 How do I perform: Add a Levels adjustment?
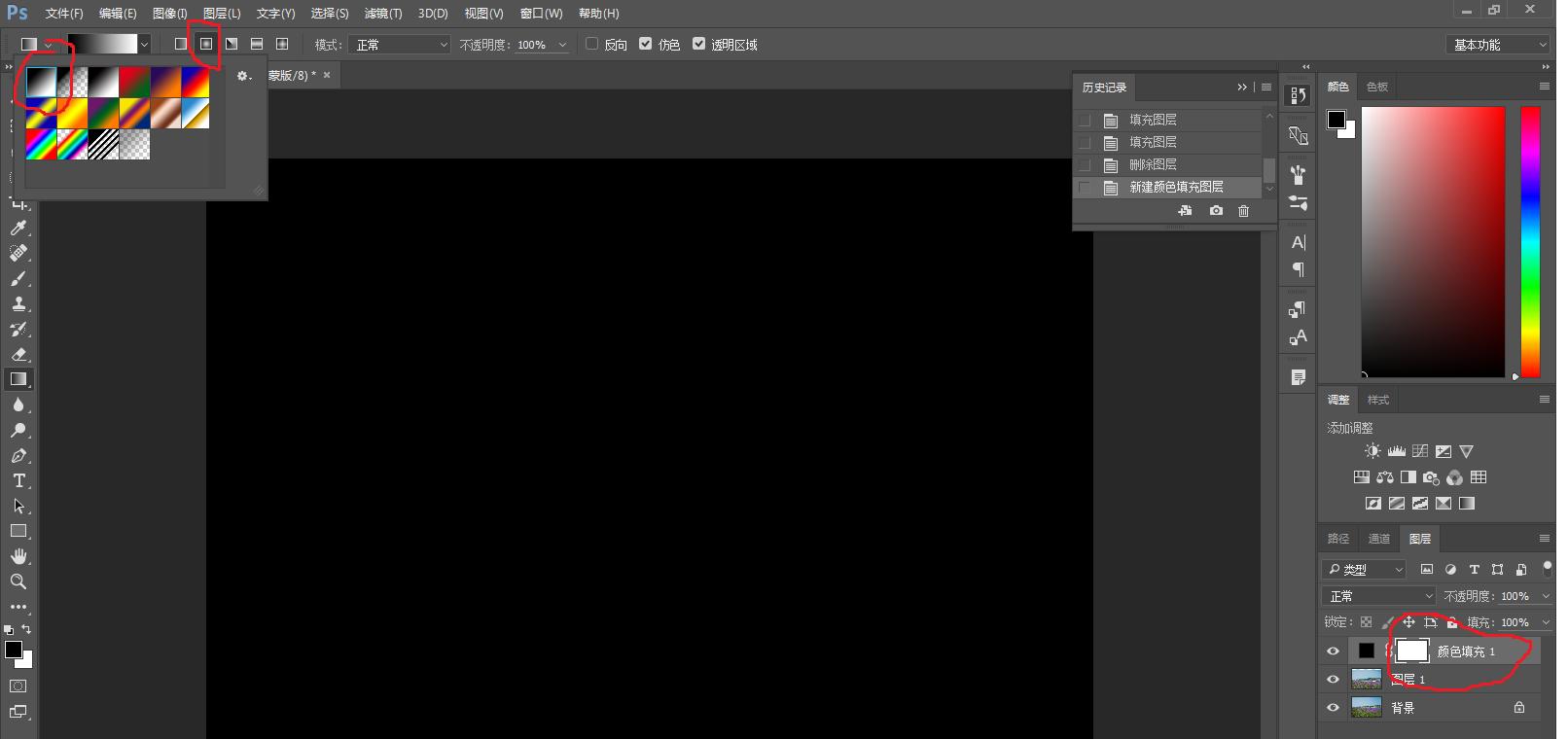click(1397, 451)
